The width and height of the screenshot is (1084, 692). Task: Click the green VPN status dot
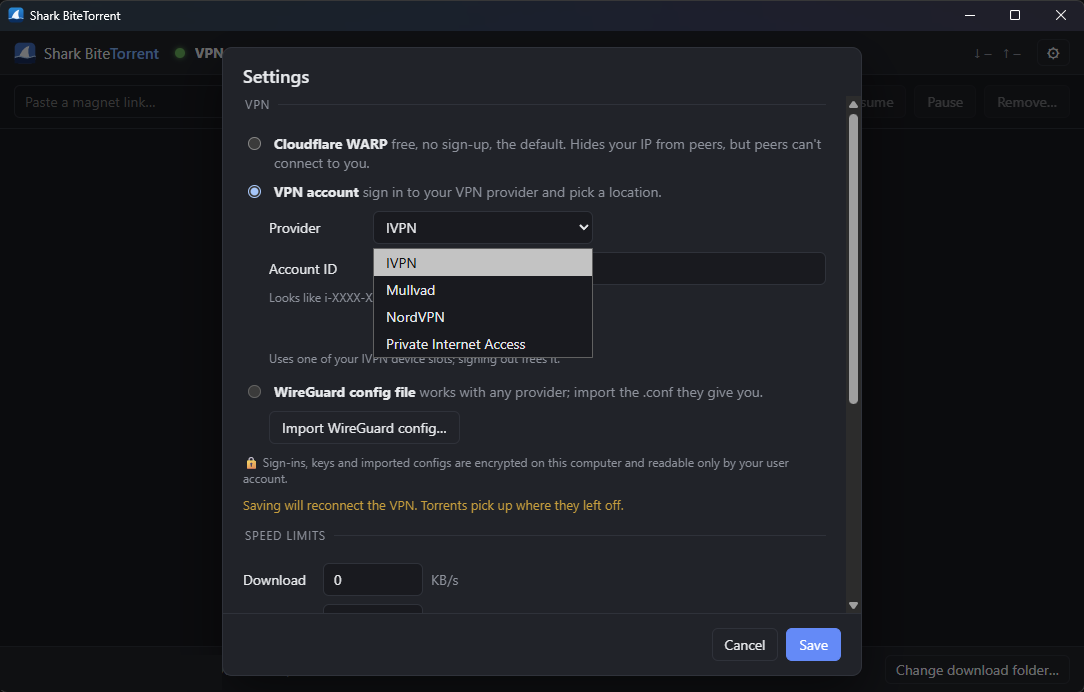click(x=180, y=53)
